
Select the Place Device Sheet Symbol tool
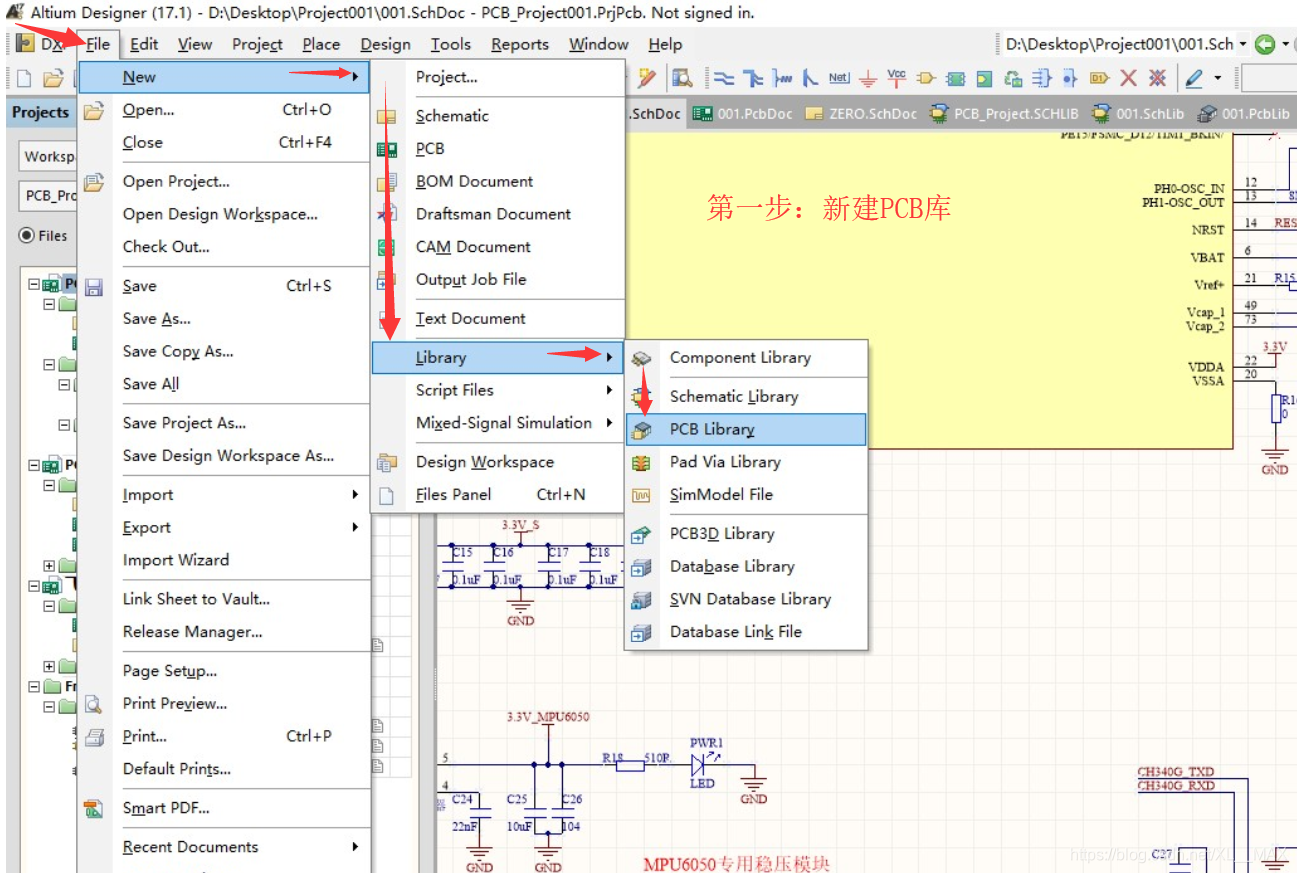(x=1013, y=78)
